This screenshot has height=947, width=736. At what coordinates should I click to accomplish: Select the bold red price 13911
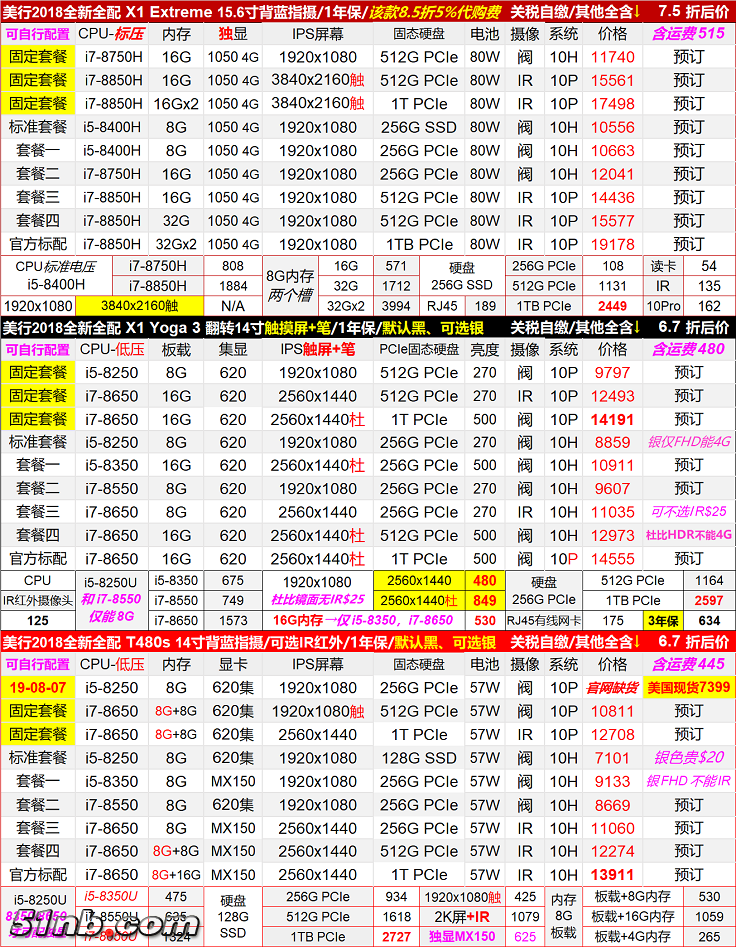click(x=612, y=874)
